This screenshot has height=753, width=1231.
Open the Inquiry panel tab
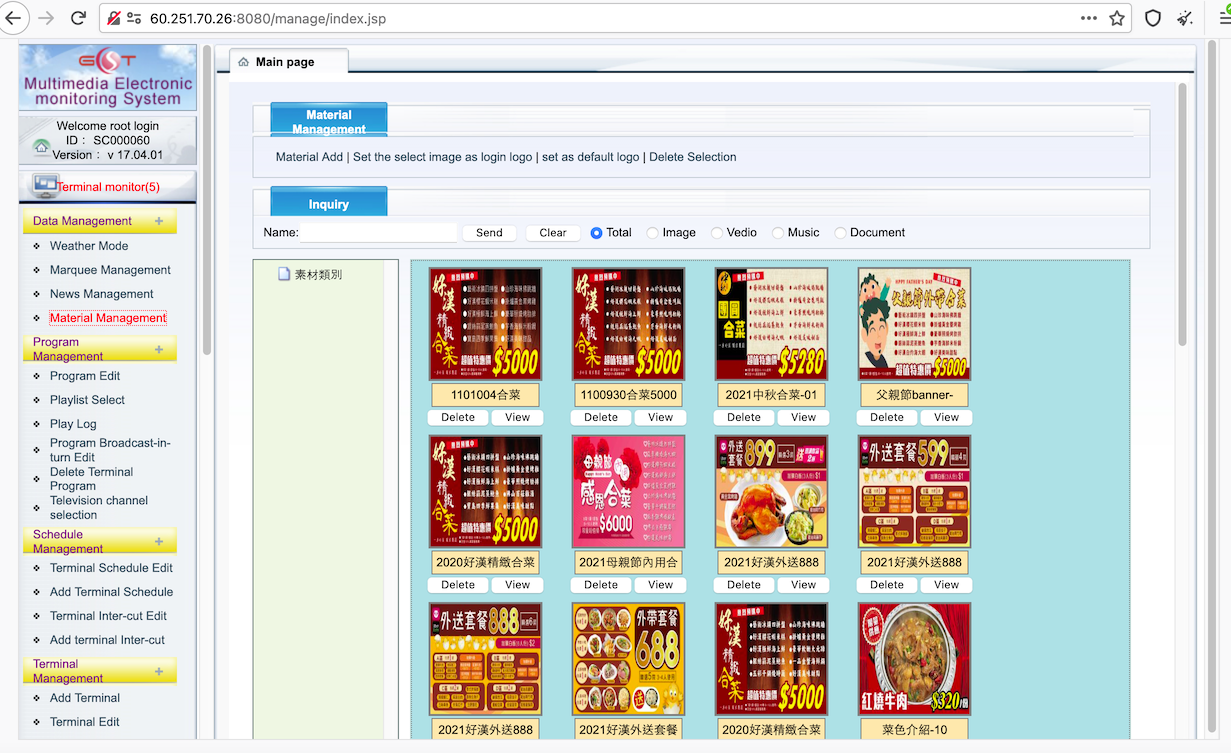pyautogui.click(x=329, y=203)
